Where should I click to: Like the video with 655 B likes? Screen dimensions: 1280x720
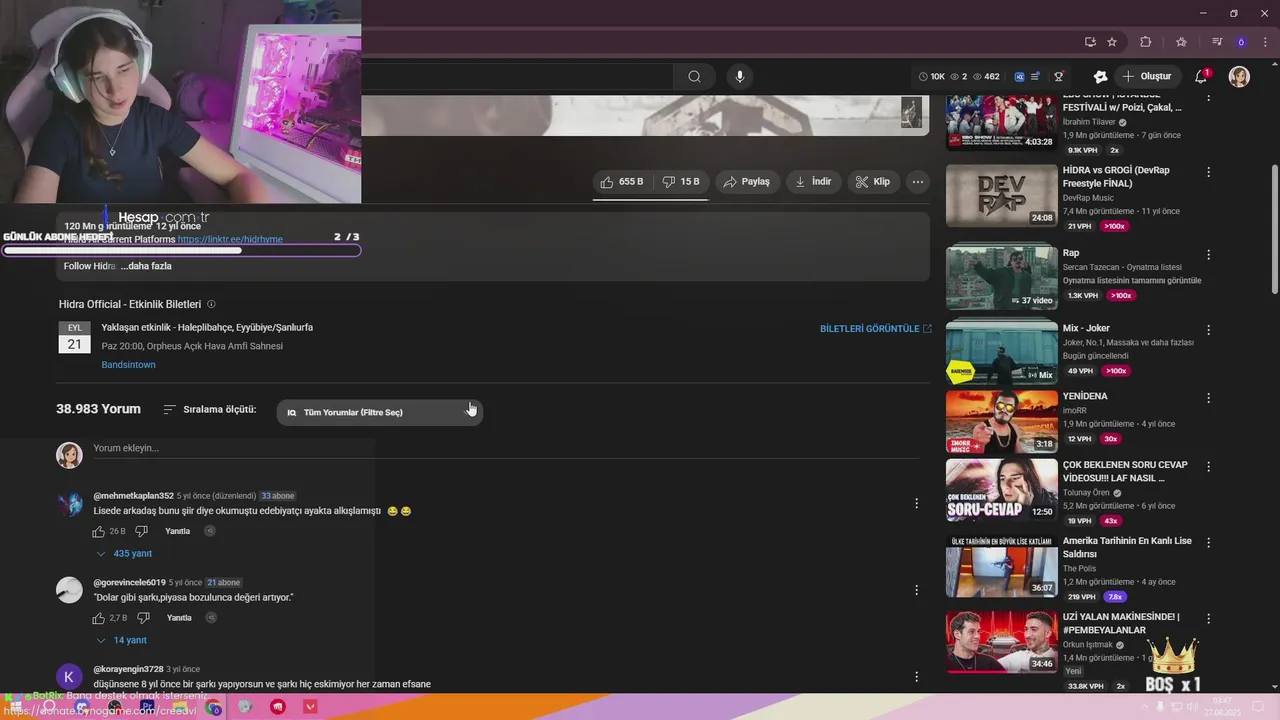(622, 182)
